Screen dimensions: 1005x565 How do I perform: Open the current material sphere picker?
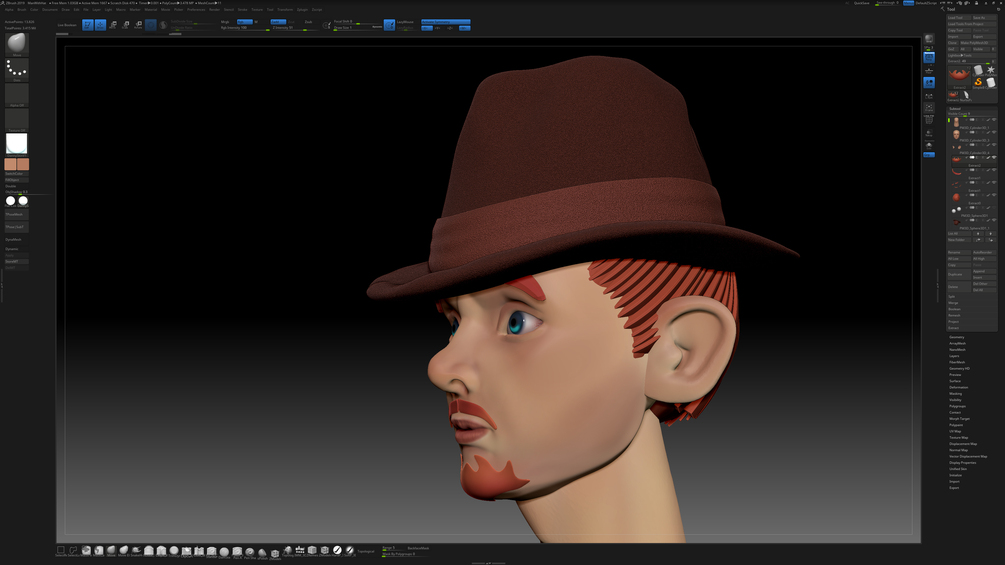[x=17, y=144]
